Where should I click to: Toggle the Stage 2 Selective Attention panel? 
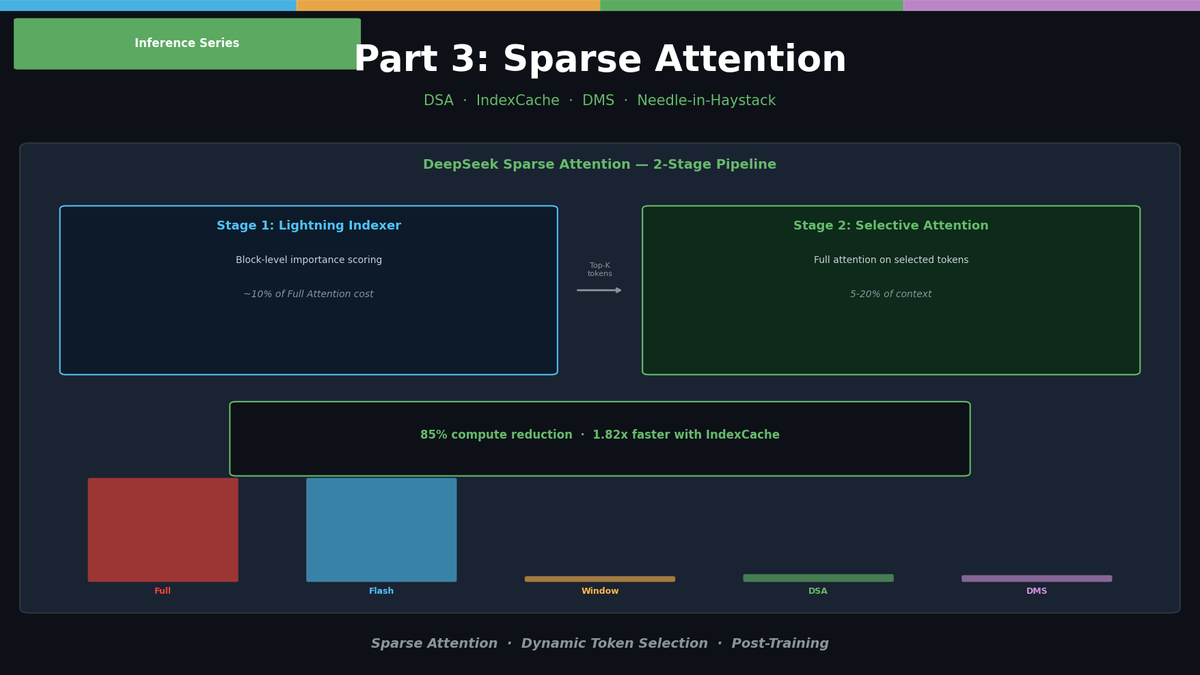(890, 289)
